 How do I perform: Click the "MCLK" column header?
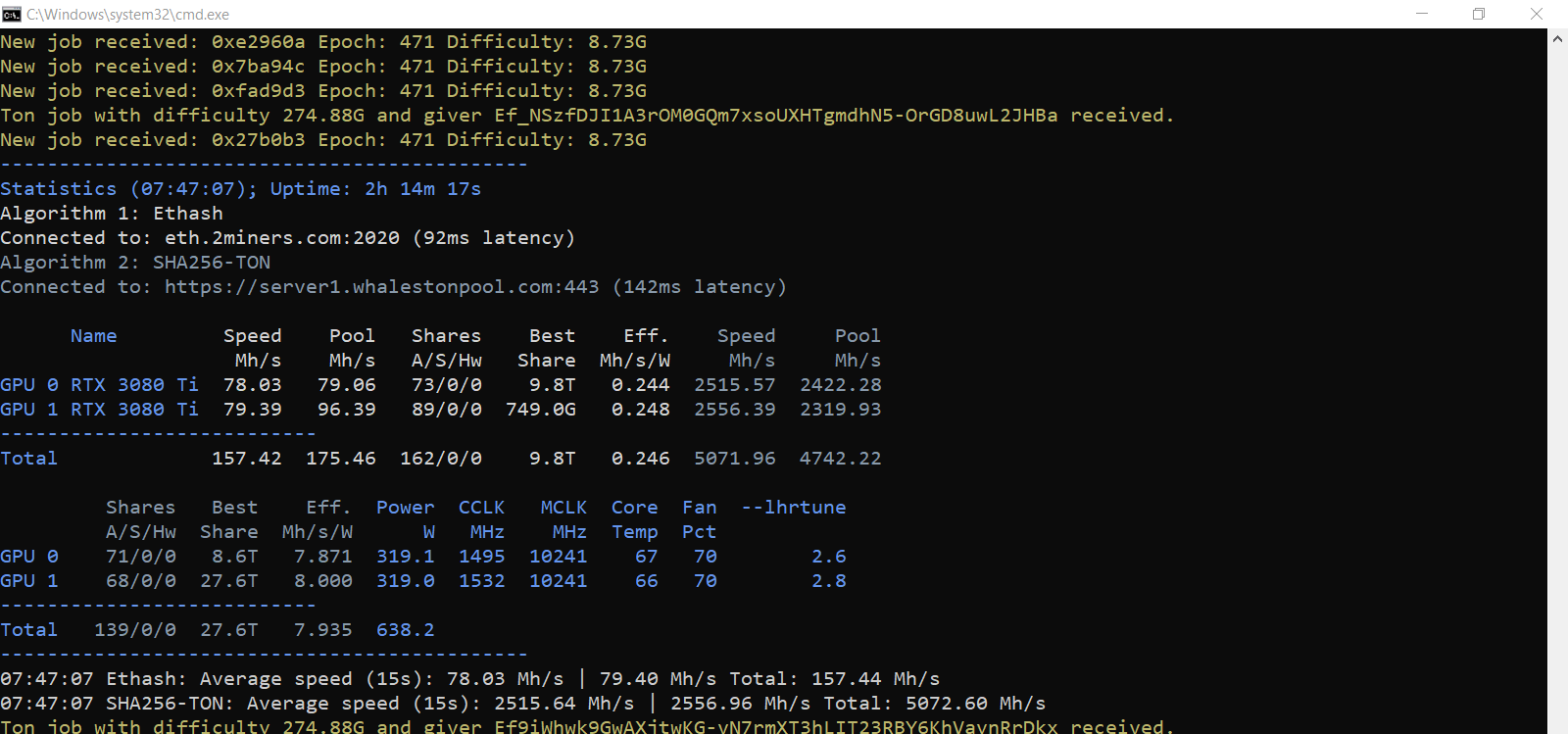pyautogui.click(x=563, y=508)
